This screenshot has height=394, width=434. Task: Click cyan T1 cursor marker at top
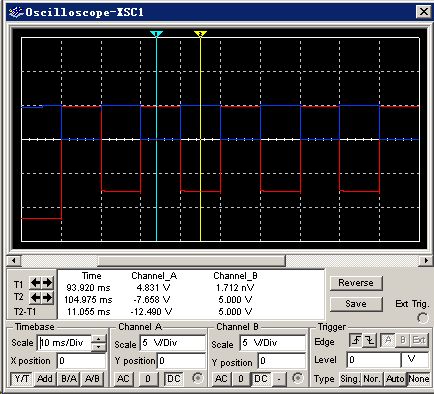click(156, 34)
